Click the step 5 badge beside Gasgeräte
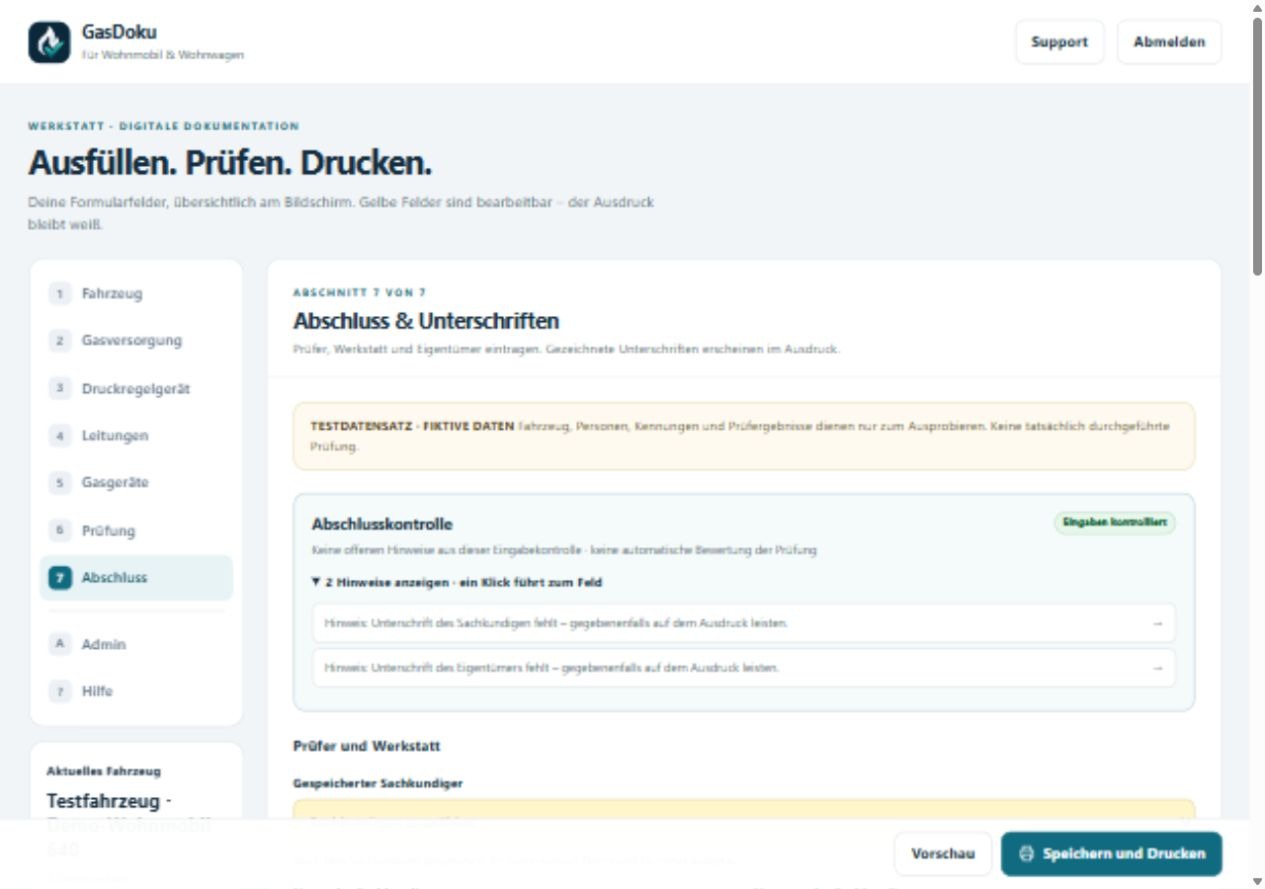Screen dimensions: 1265x889 pos(60,483)
